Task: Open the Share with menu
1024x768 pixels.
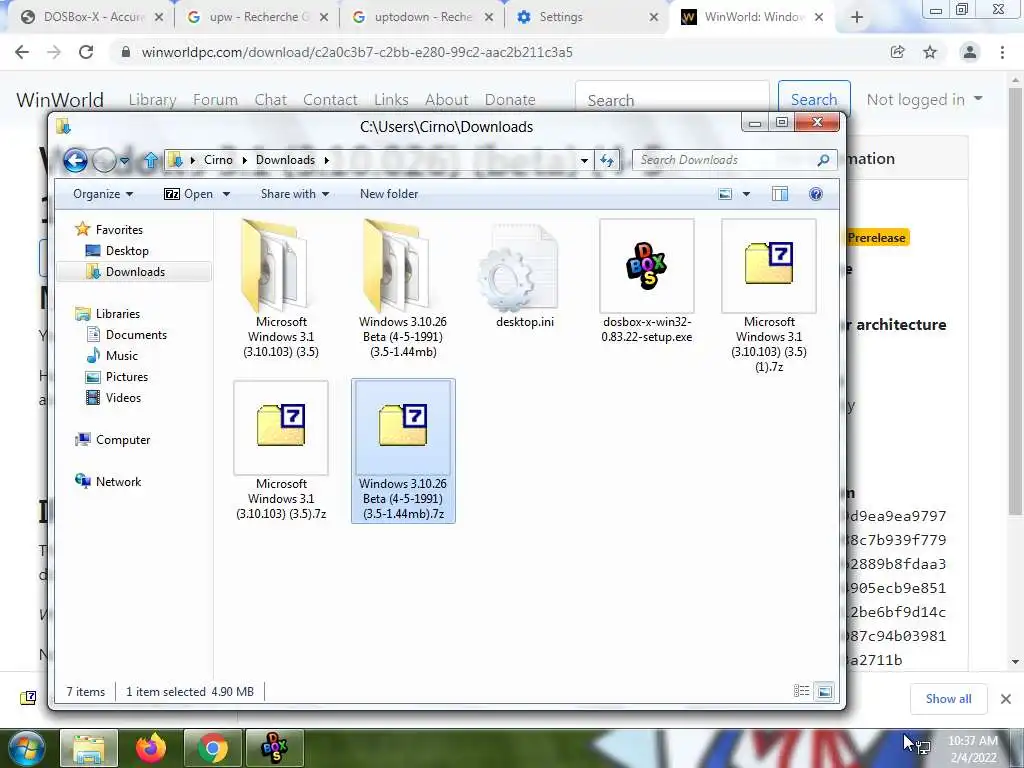Action: tap(295, 194)
